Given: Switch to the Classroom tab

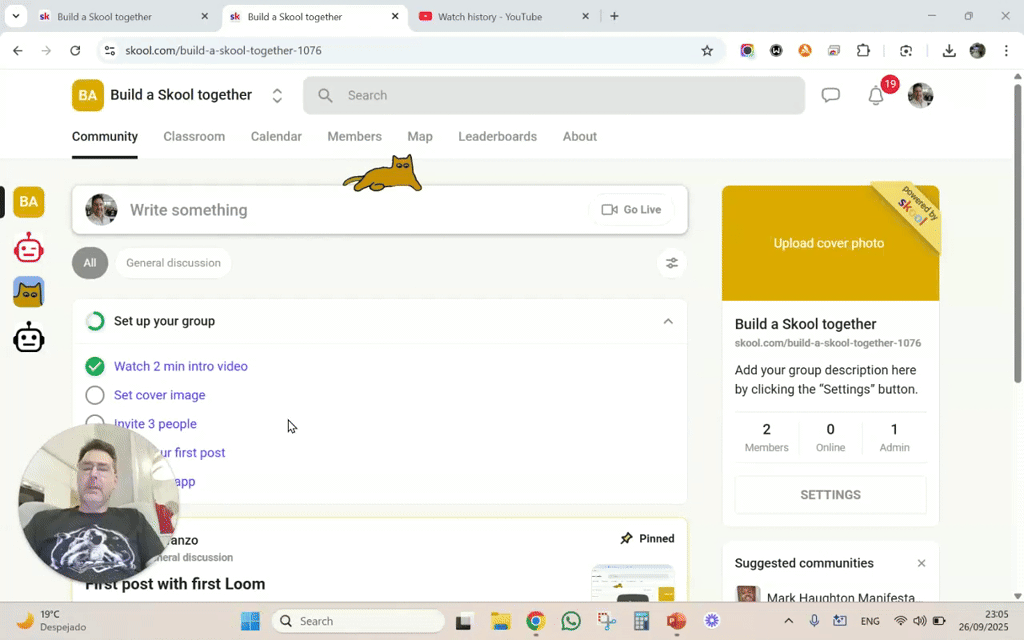Looking at the screenshot, I should [x=194, y=136].
